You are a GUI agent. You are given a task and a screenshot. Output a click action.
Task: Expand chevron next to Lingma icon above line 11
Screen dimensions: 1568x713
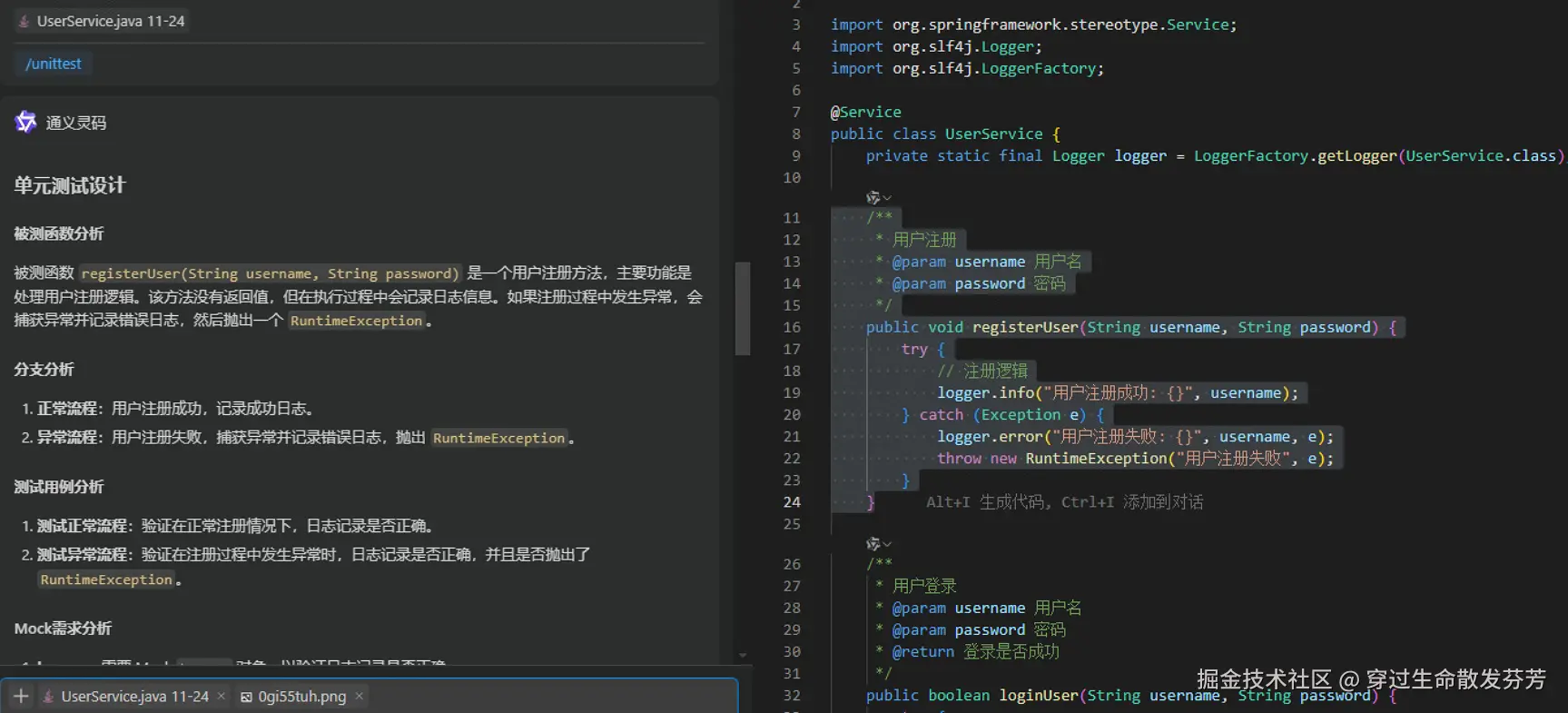pyautogui.click(x=887, y=198)
